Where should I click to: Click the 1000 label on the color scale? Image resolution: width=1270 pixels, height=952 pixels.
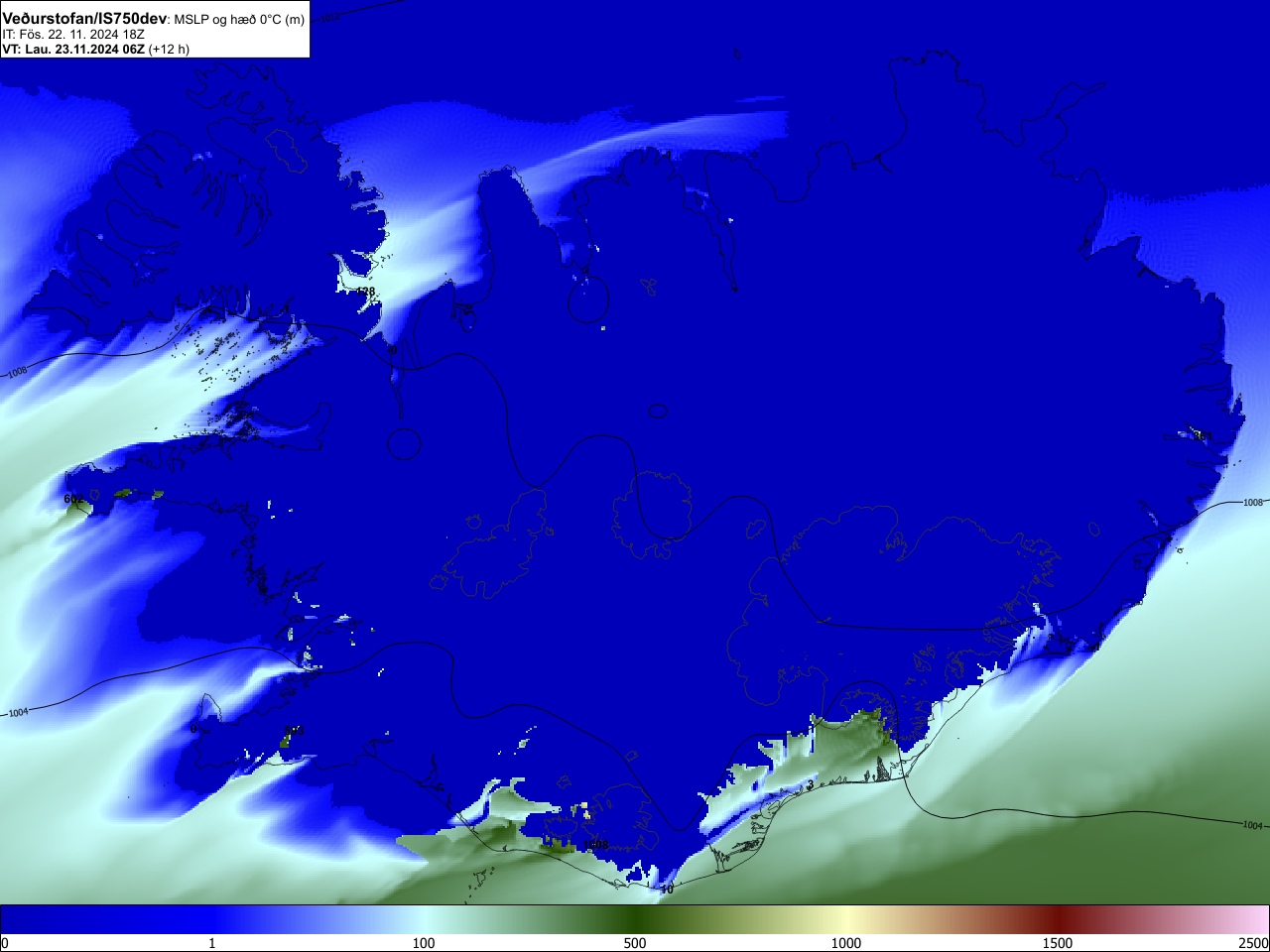click(846, 943)
